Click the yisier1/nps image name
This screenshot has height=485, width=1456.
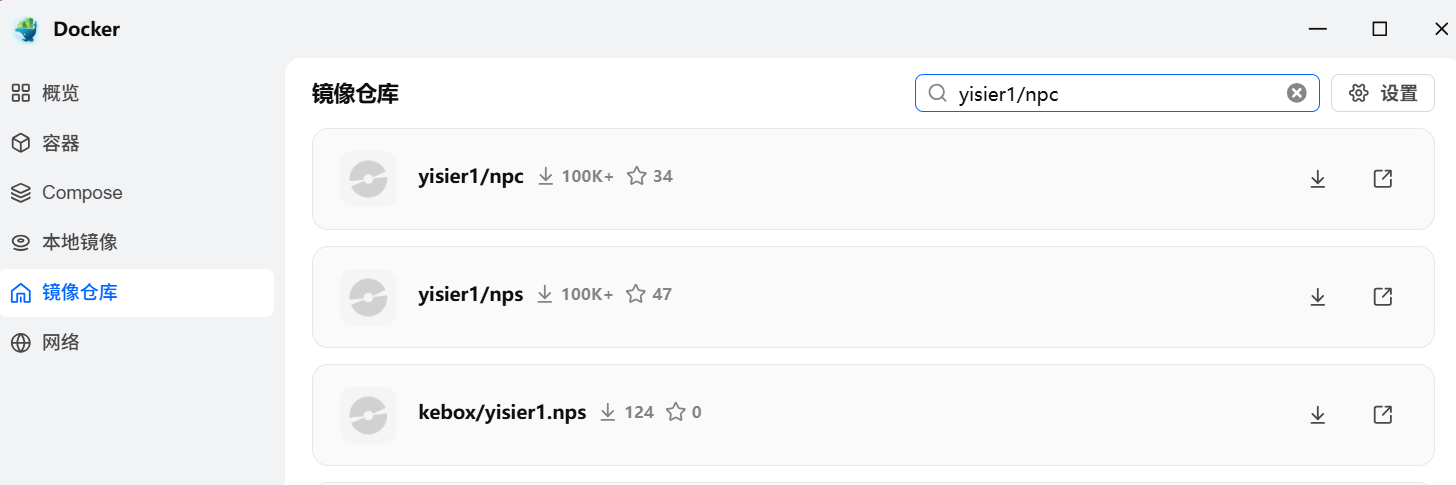470,295
